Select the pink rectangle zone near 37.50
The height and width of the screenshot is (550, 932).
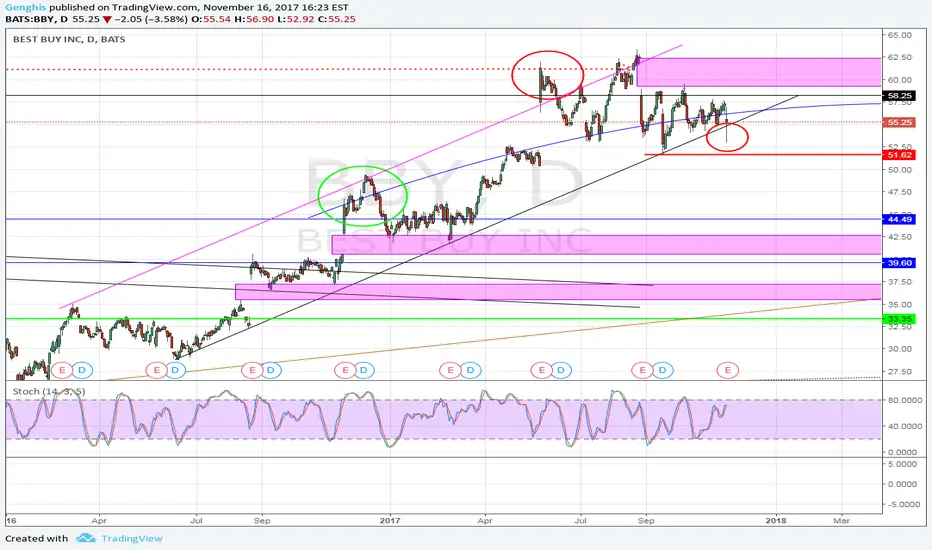[558, 291]
